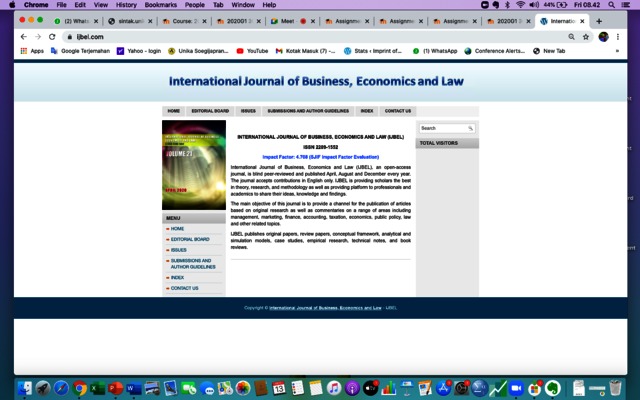The height and width of the screenshot is (400, 640).
Task: Click the sidebar Search input field
Action: pos(441,128)
